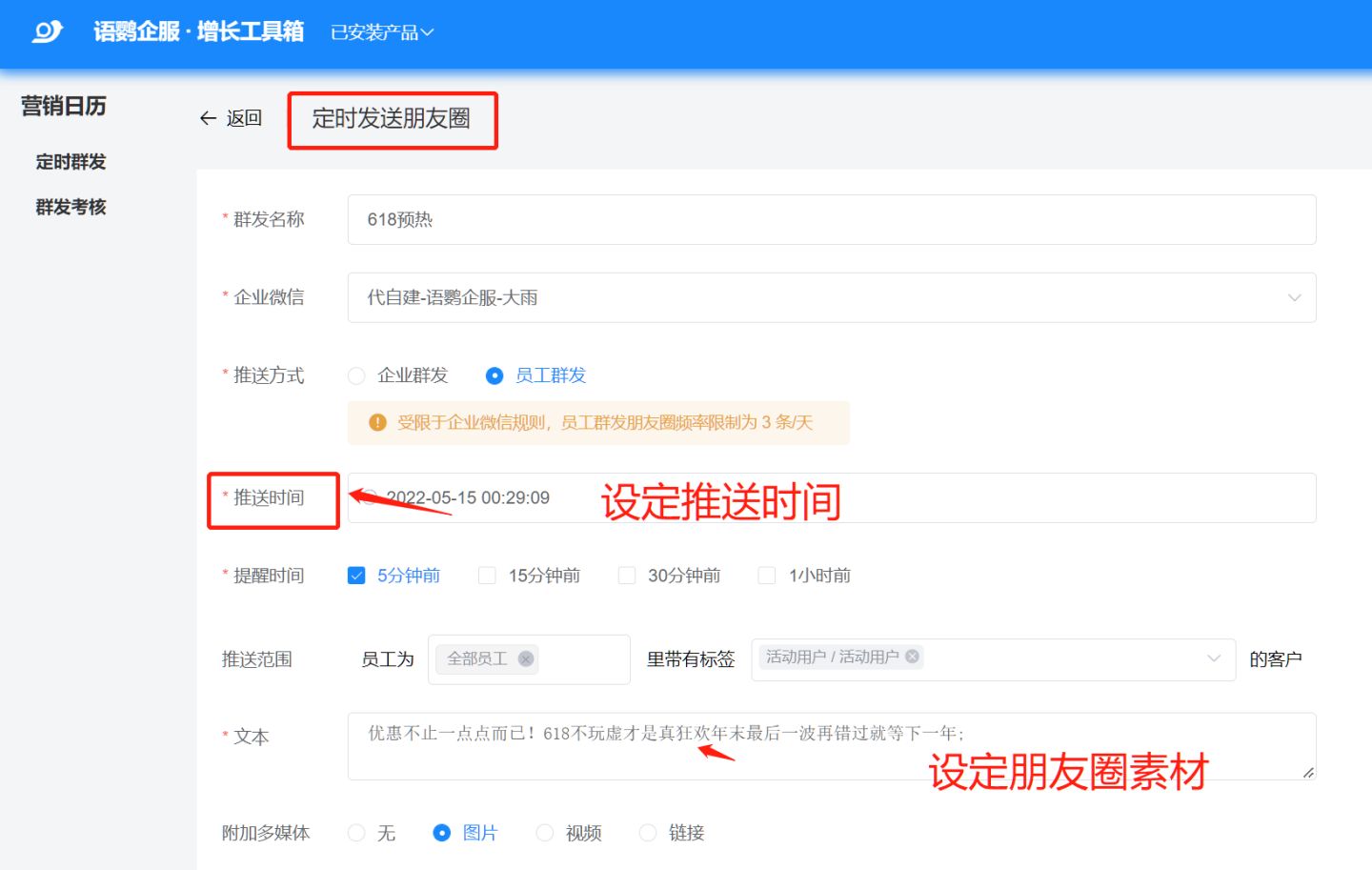Go to 群发考核 in sidebar
The image size is (1372, 870).
(x=71, y=207)
